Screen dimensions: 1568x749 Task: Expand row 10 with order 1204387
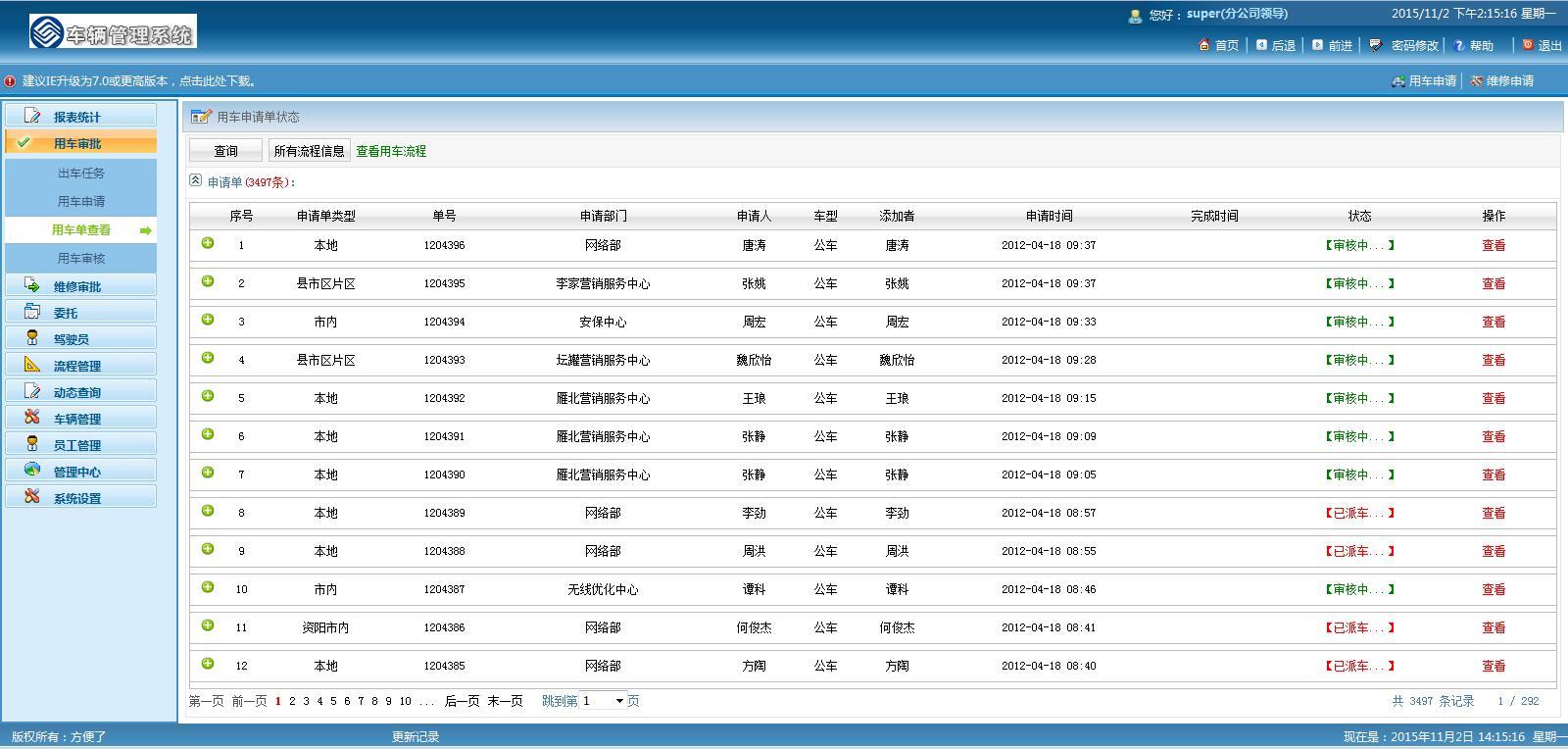tap(208, 587)
